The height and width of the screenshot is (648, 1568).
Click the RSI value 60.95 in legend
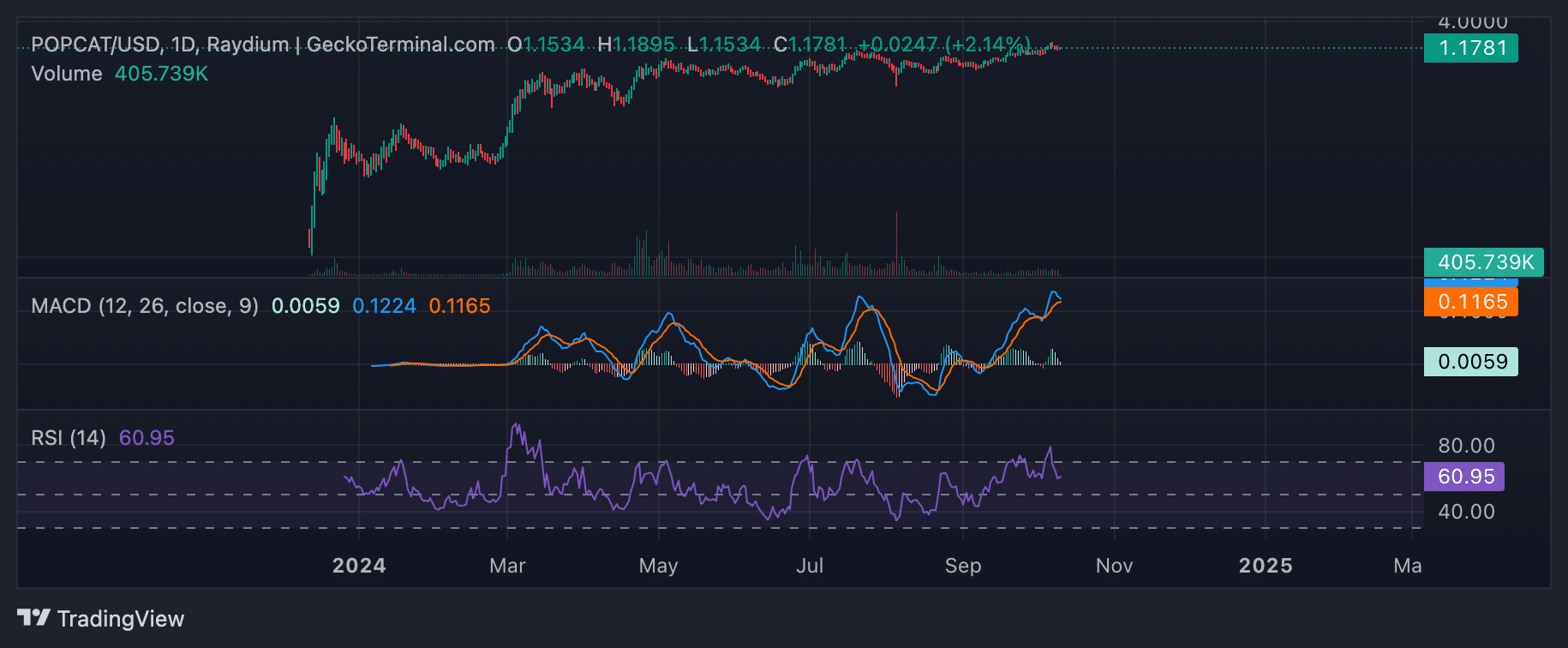point(147,438)
